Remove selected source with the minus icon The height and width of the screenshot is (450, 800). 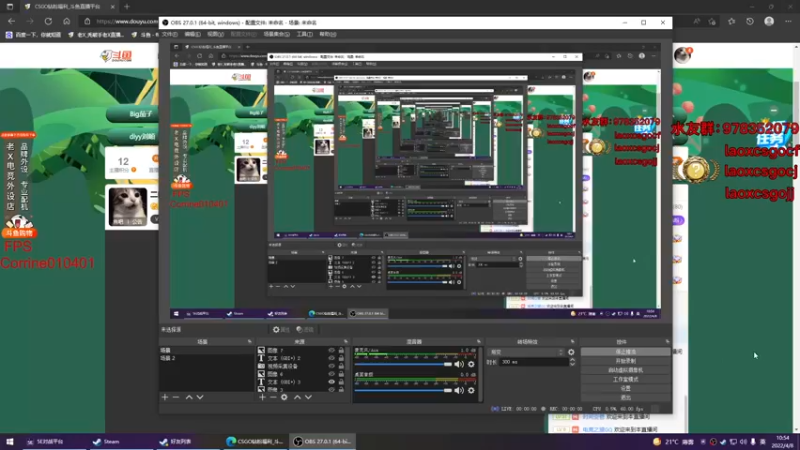click(273, 397)
